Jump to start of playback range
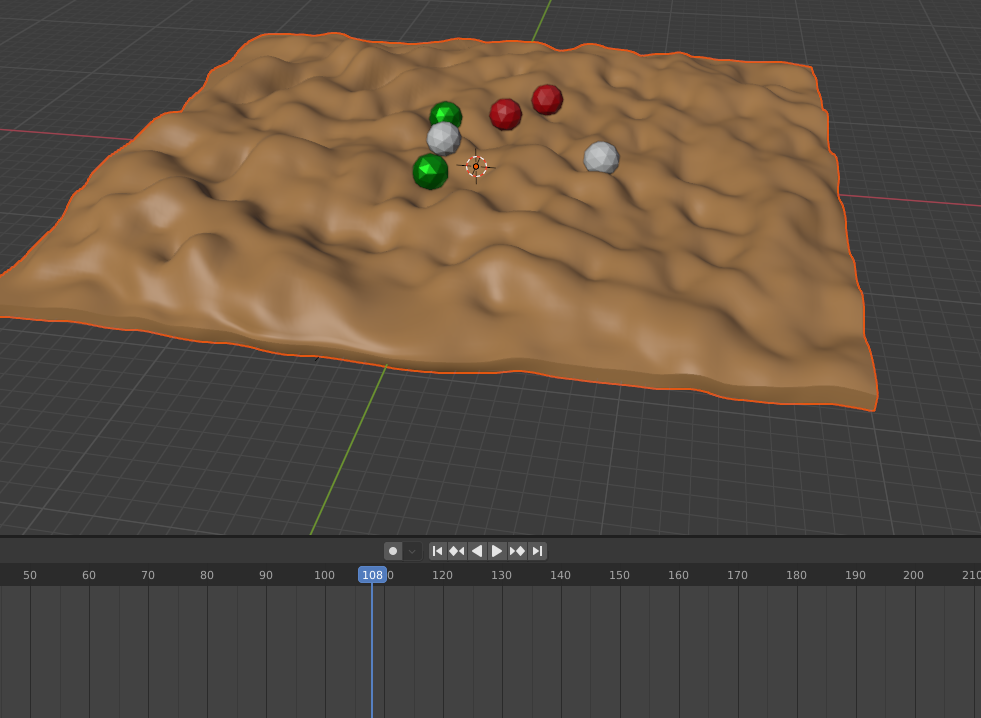The width and height of the screenshot is (981, 718). pyautogui.click(x=437, y=550)
